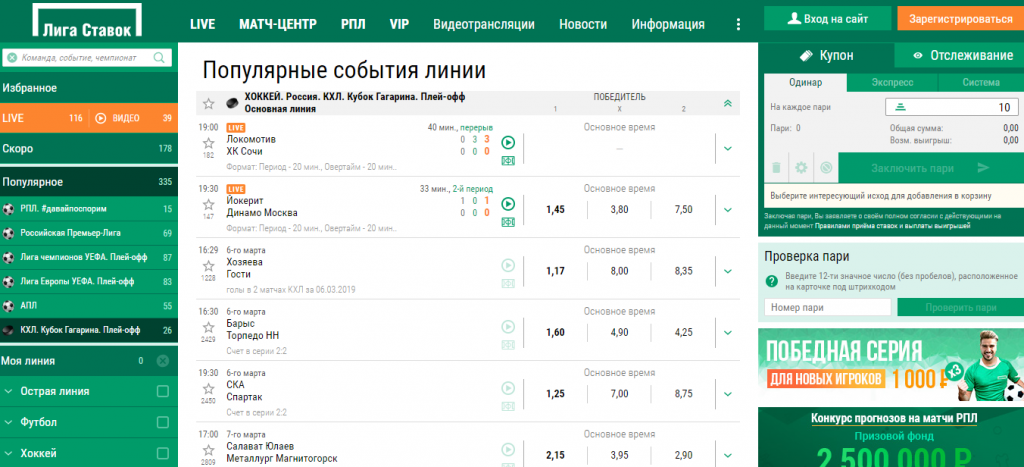This screenshot has height=467, width=1024.
Task: Click the video icon for СКА match
Action: point(508,388)
